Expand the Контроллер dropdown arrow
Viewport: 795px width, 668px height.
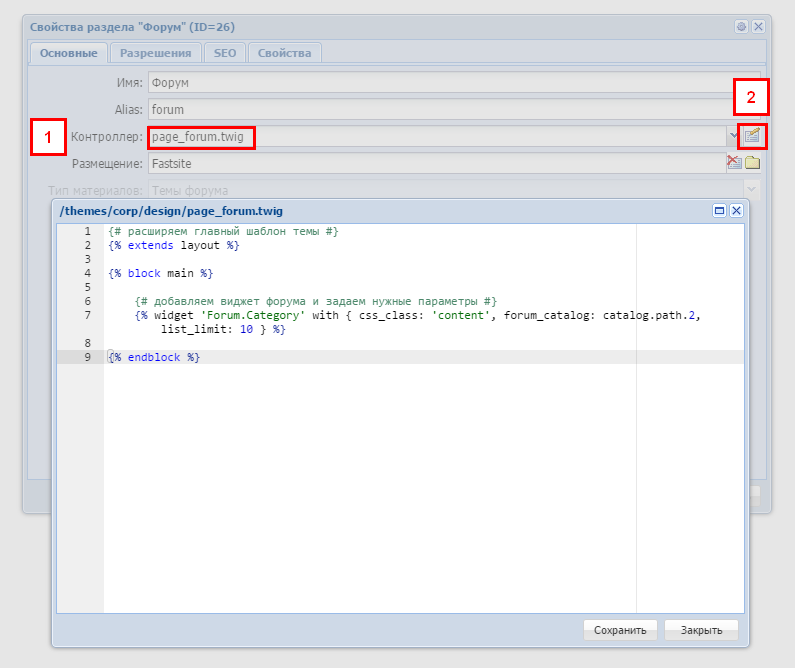pos(733,136)
